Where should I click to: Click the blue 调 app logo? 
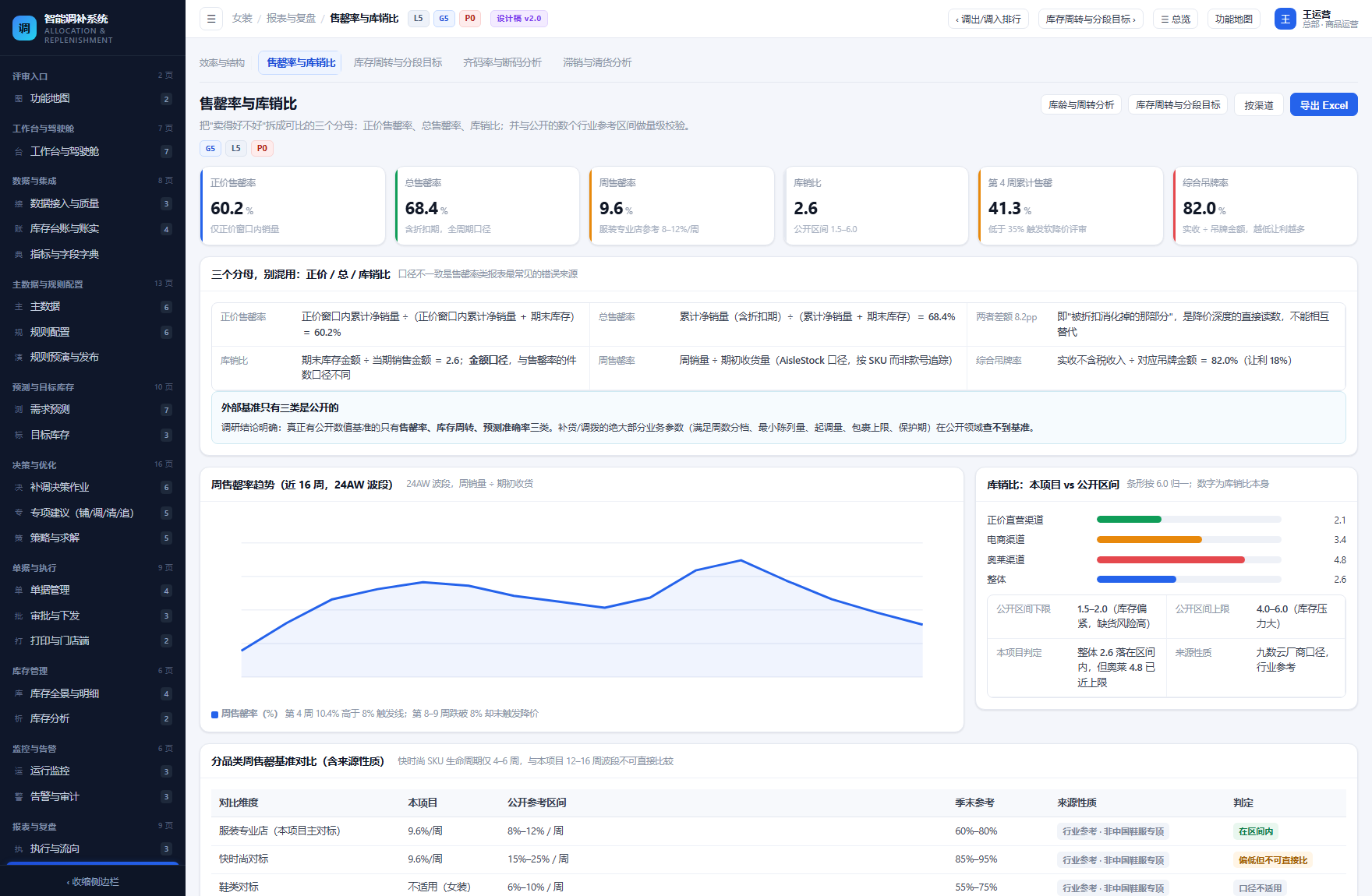24,29
